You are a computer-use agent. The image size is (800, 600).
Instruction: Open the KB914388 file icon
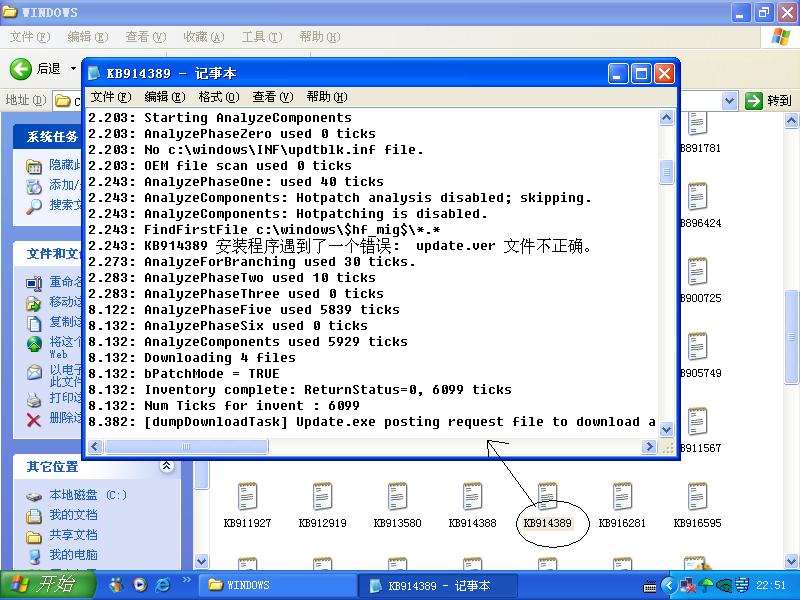click(x=472, y=496)
